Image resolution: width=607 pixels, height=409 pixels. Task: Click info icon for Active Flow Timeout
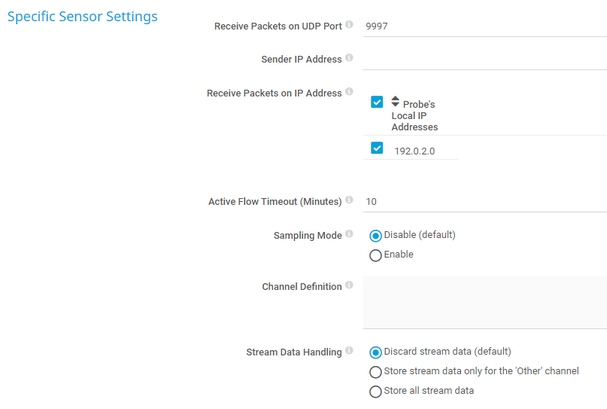coord(350,200)
